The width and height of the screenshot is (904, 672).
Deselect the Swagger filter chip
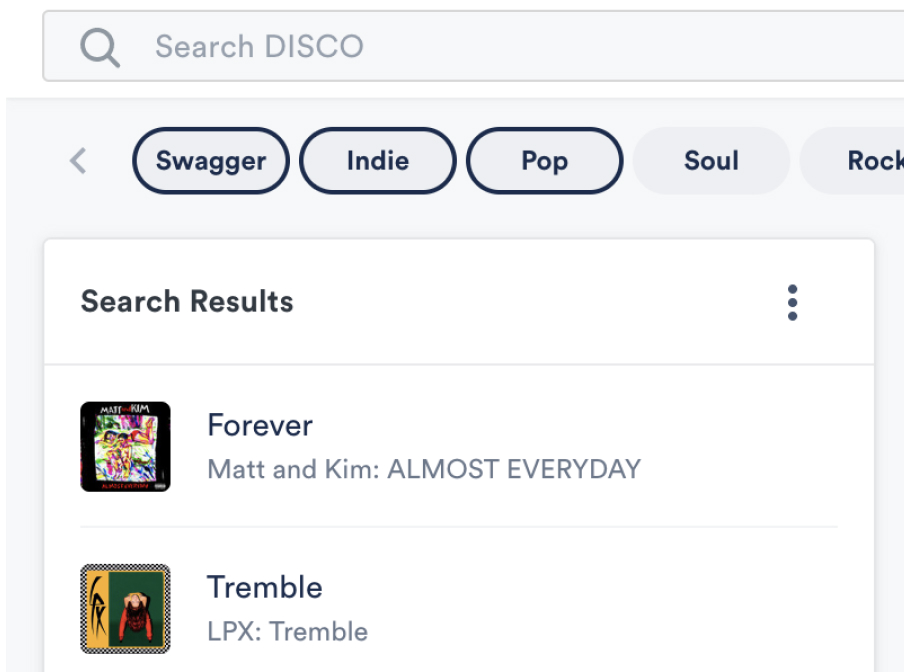click(x=211, y=161)
